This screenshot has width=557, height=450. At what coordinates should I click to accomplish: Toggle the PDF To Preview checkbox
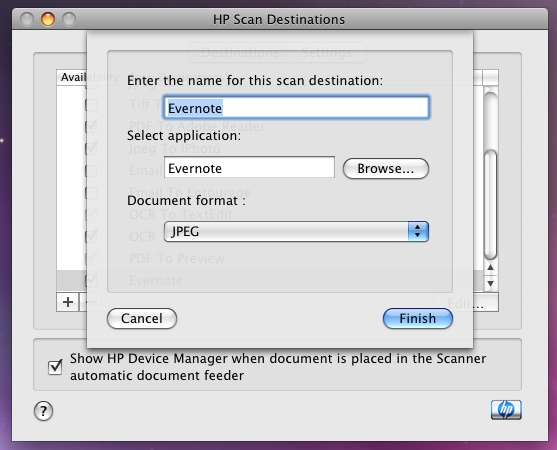91,259
